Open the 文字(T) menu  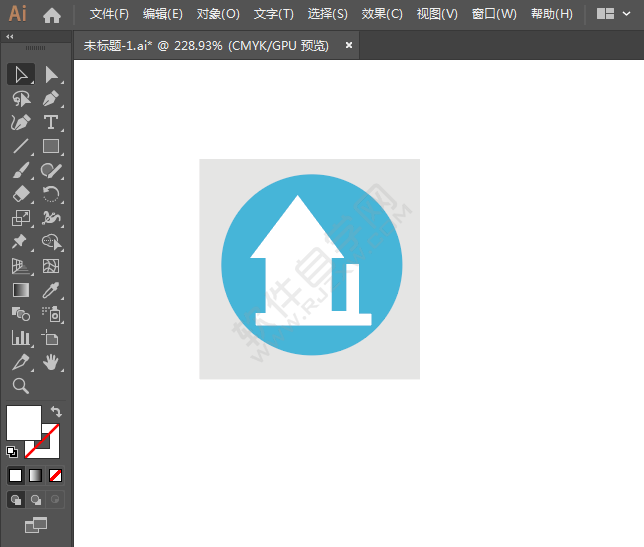tap(274, 14)
